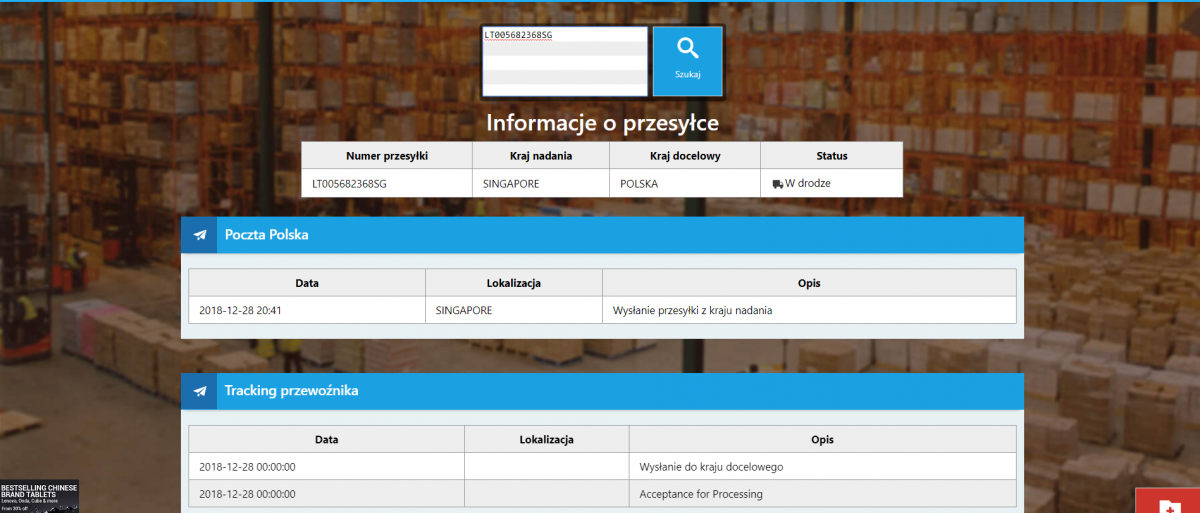
Task: Click the Tracking przewoźnika paper plane icon
Action: [x=199, y=391]
